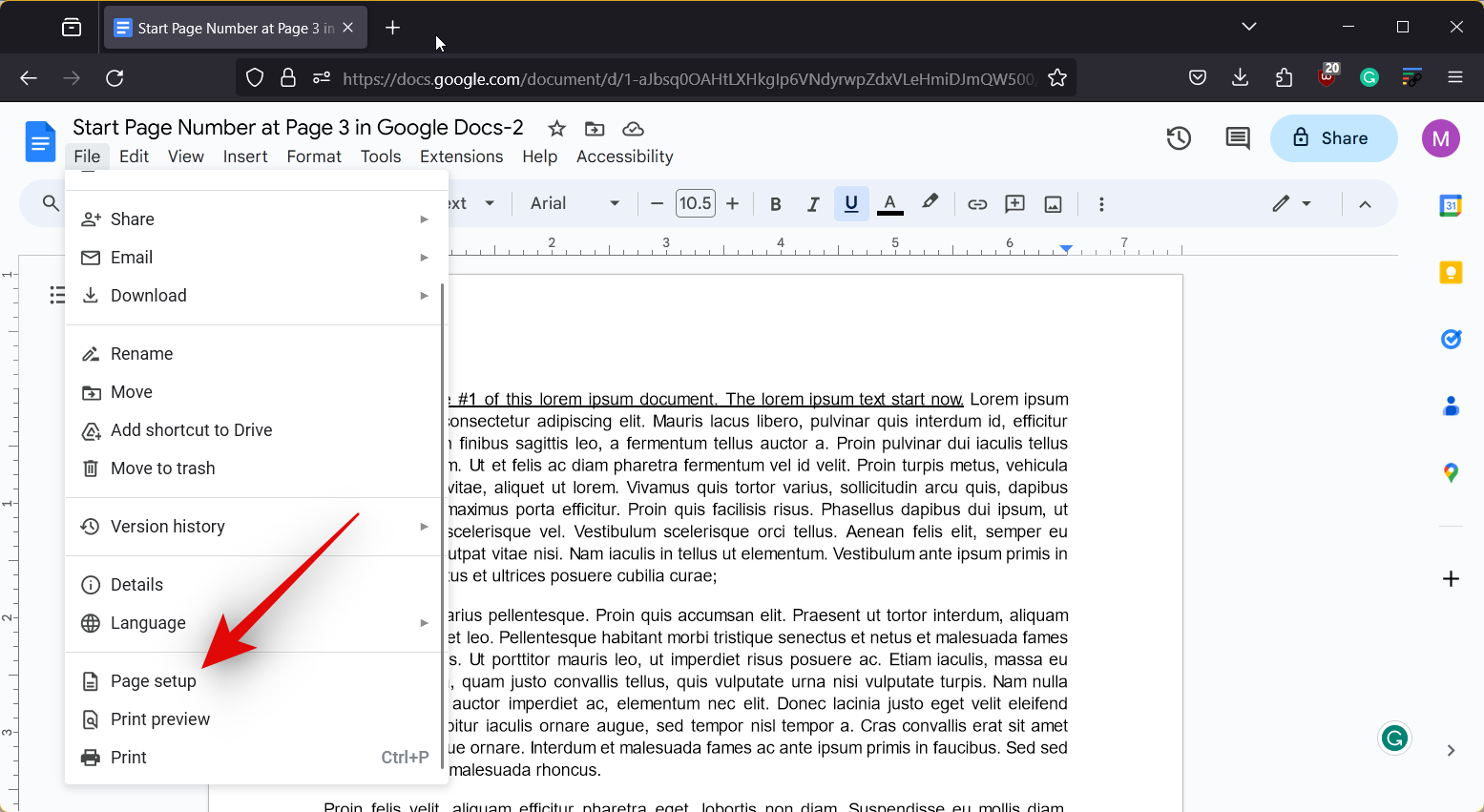Click the insert link icon
The image size is (1484, 812).
[977, 204]
